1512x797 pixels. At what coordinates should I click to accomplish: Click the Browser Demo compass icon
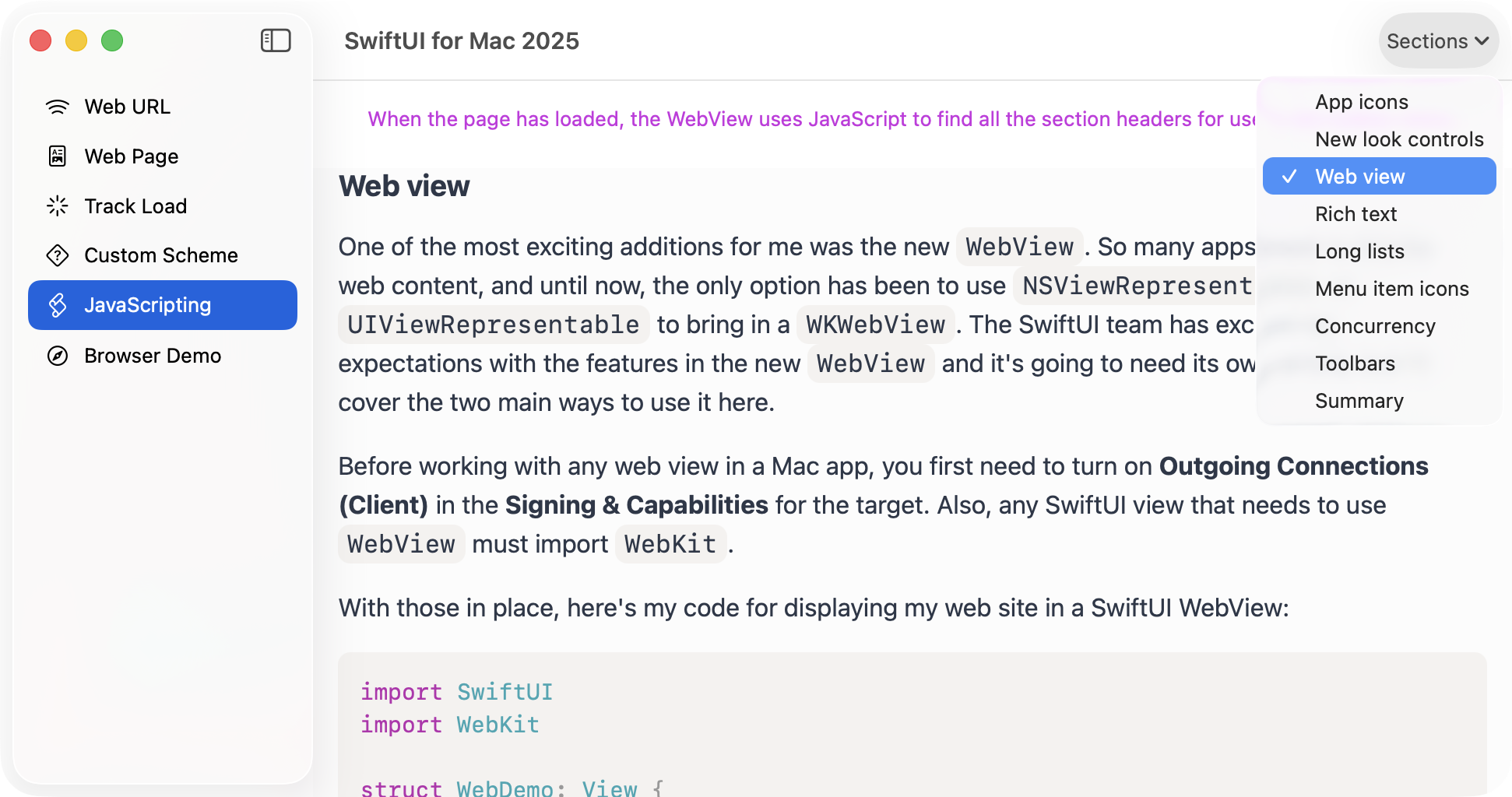point(56,356)
